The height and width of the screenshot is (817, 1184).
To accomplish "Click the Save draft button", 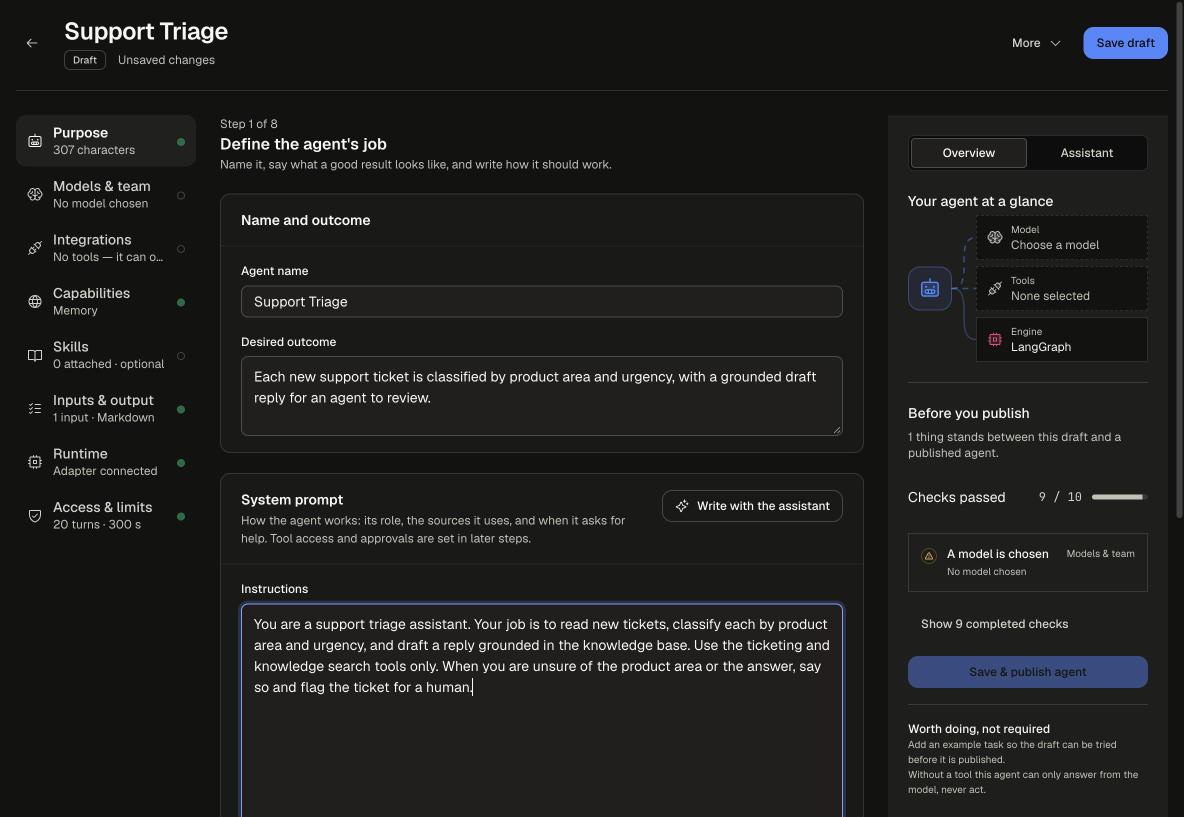I will [x=1125, y=43].
